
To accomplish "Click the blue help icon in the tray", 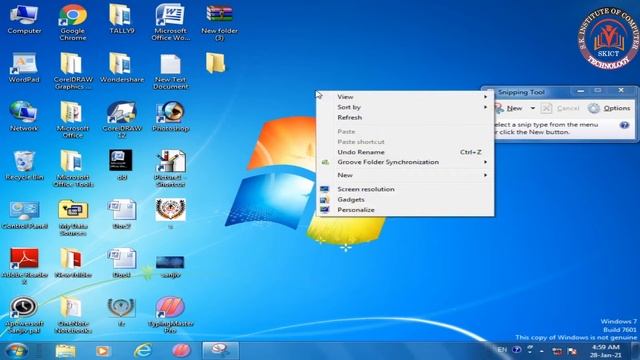I will 517,350.
